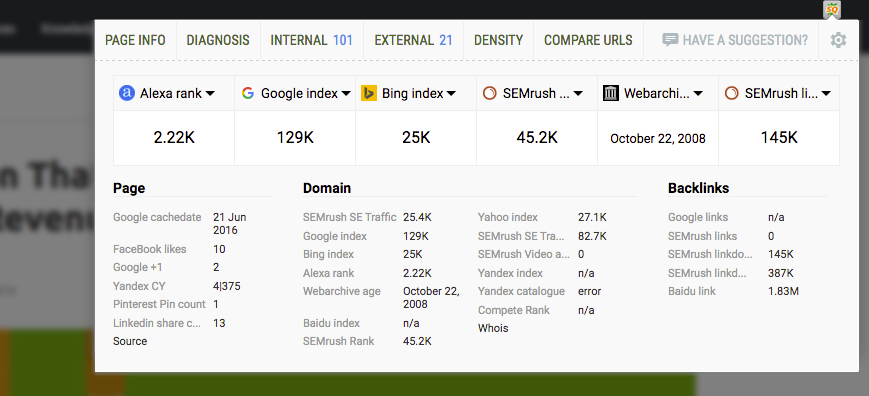Open the SEMrush rank column dropdown
Viewport: 869px width, 396px height.
(578, 94)
